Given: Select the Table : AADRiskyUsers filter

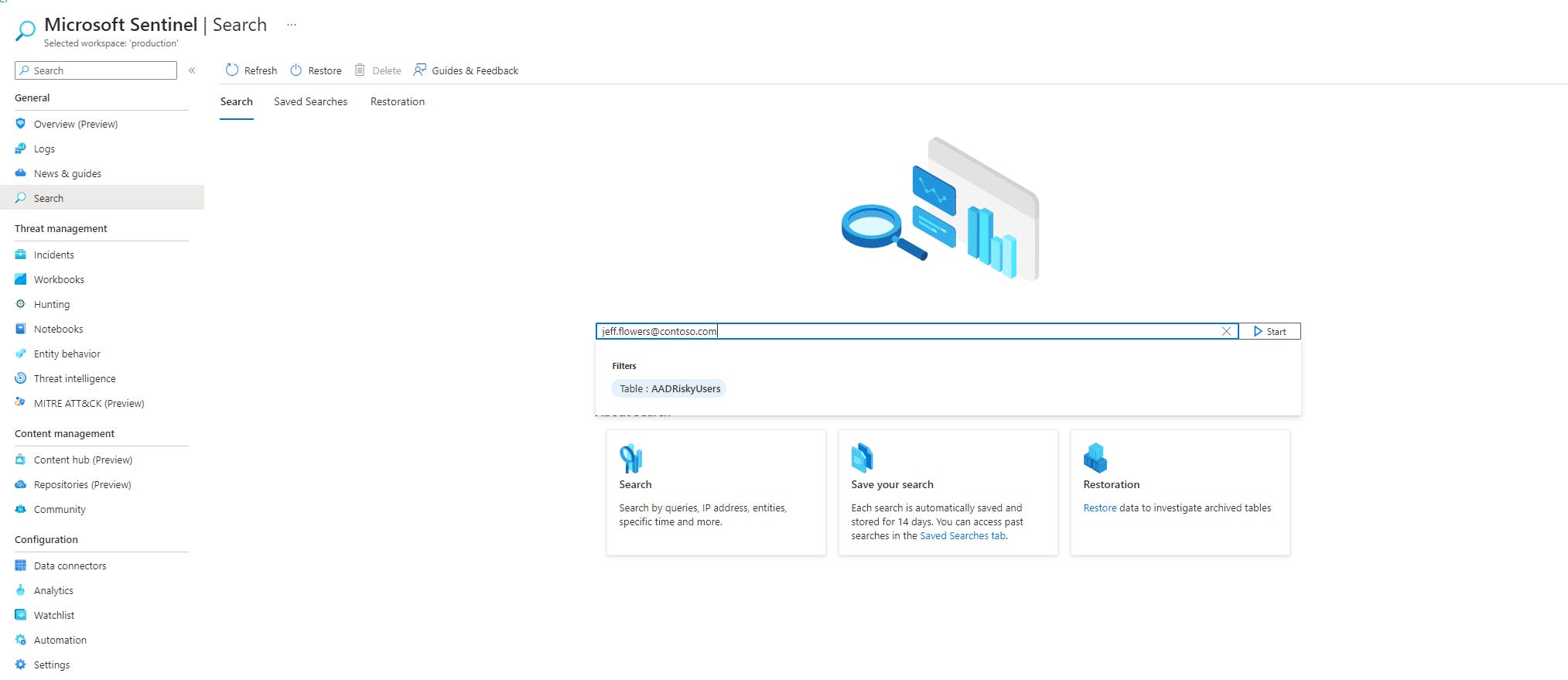Looking at the screenshot, I should click(669, 388).
